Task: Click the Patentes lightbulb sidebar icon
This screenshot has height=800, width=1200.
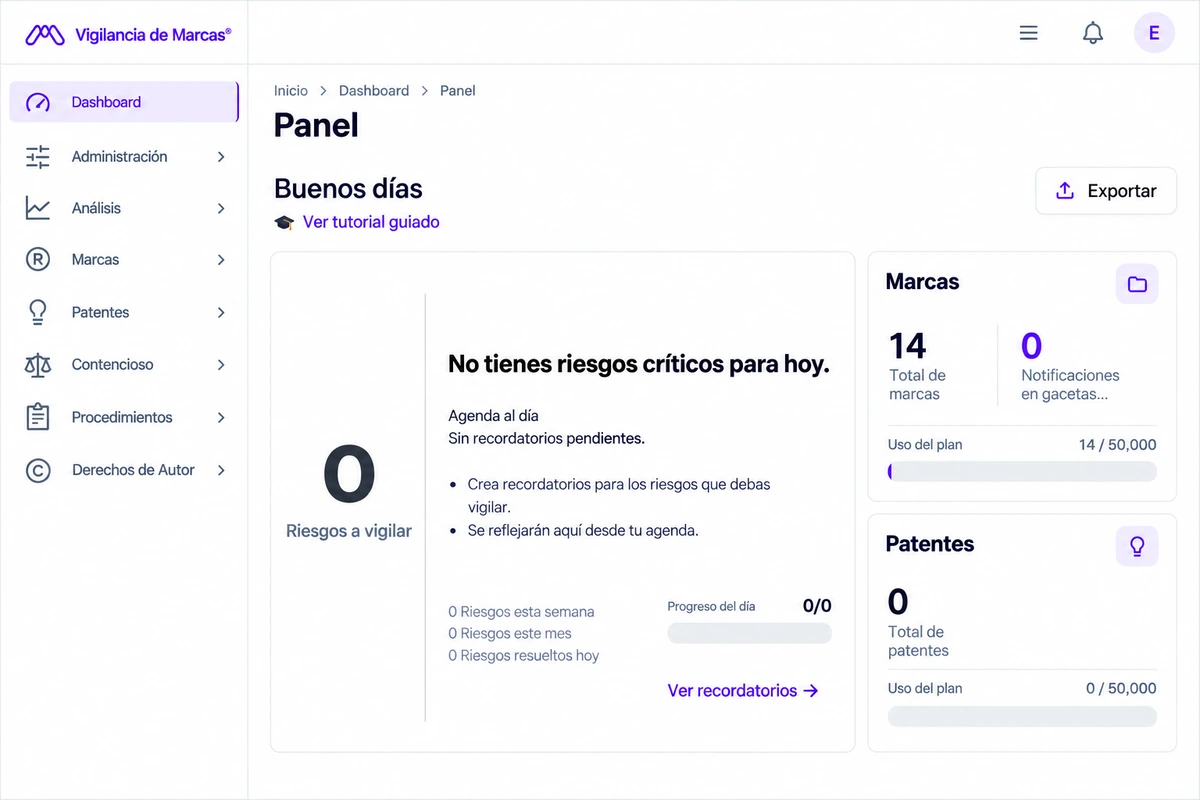Action: (38, 312)
